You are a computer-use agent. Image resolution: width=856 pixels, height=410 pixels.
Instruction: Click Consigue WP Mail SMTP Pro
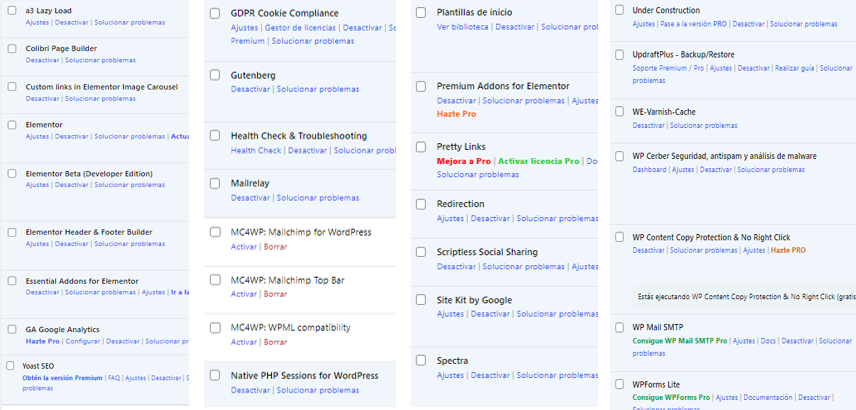coord(680,341)
